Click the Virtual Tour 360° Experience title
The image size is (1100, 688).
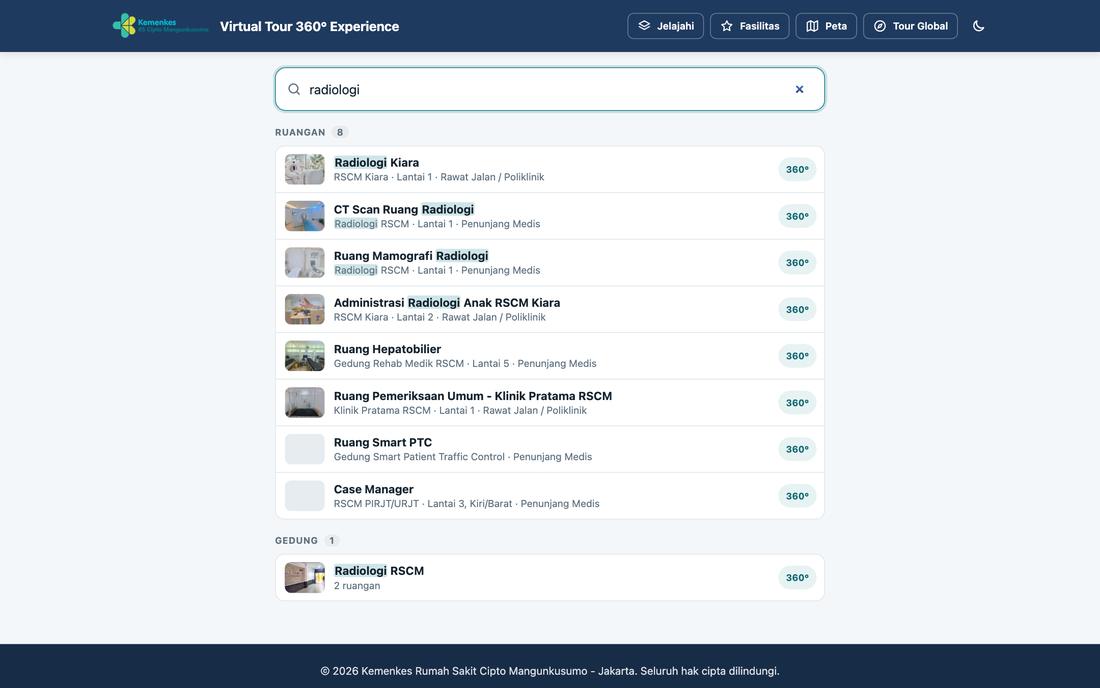309,26
